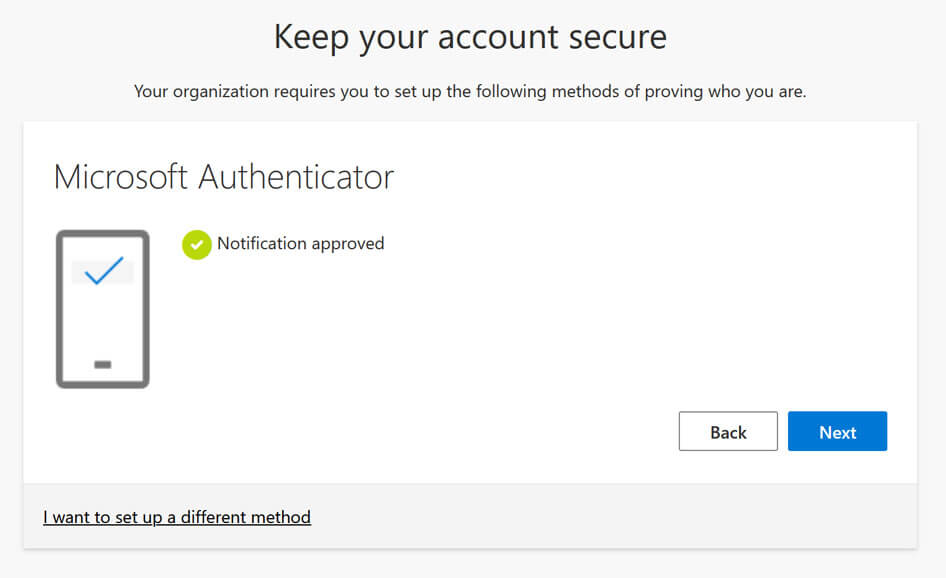Click the words 'proving who you are'
This screenshot has height=578, width=946.
(x=725, y=92)
